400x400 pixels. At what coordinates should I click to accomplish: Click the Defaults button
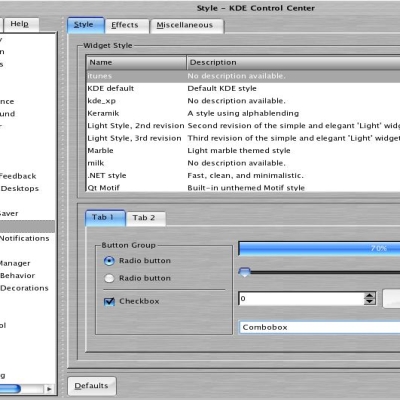92,386
